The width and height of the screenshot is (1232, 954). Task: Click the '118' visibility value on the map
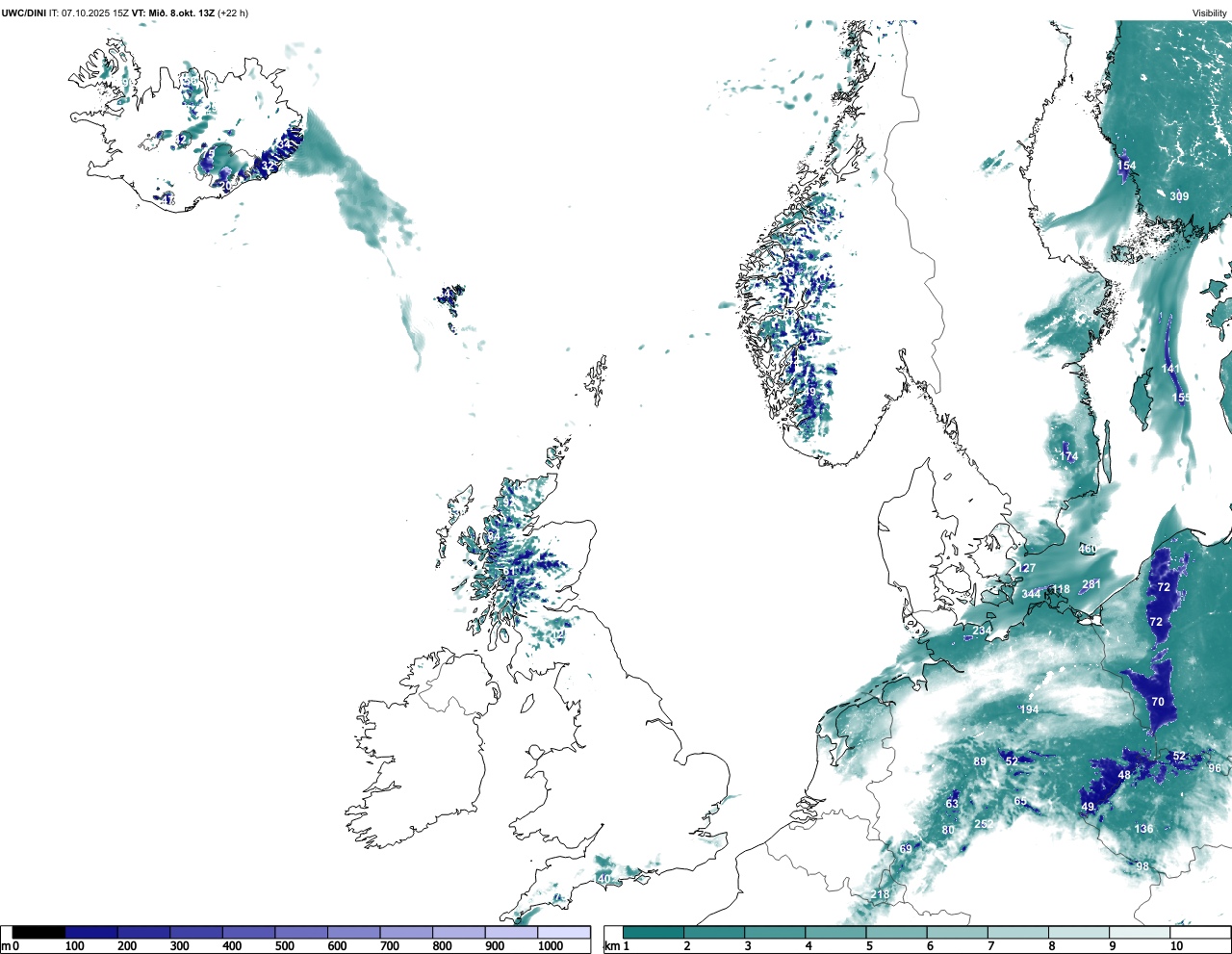1061,589
